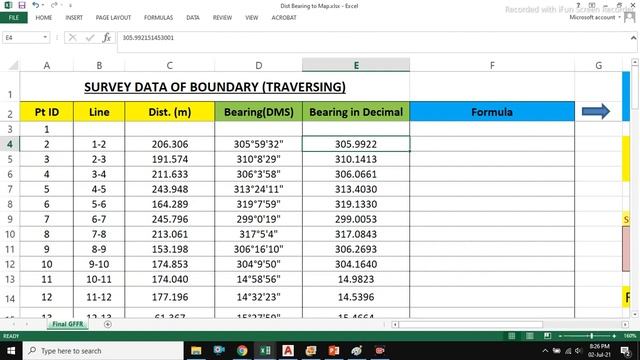640x360 pixels.
Task: Open the notification center icon
Action: [625, 351]
